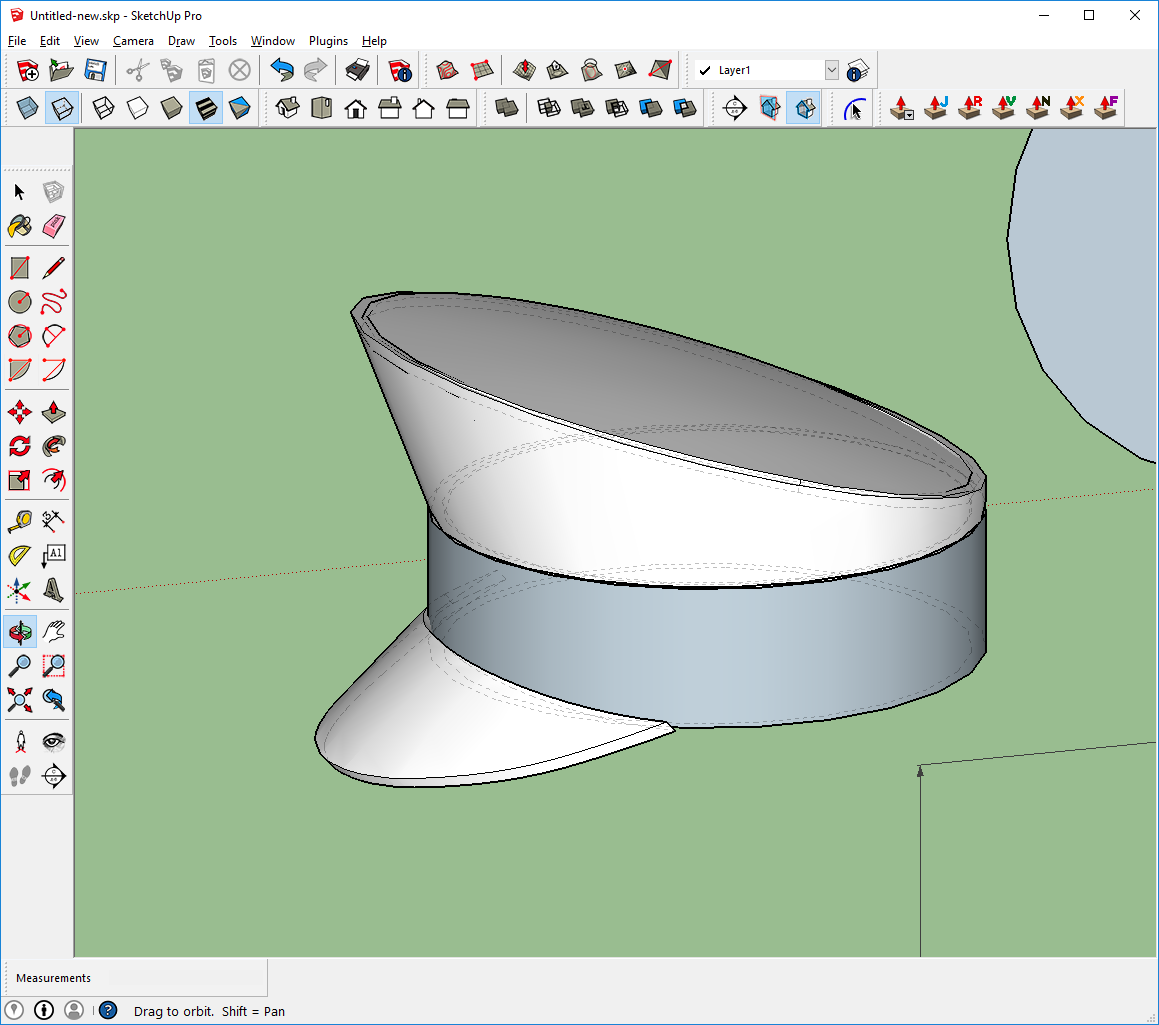Activate the 3D Text tool
Image resolution: width=1159 pixels, height=1025 pixels.
(x=54, y=589)
